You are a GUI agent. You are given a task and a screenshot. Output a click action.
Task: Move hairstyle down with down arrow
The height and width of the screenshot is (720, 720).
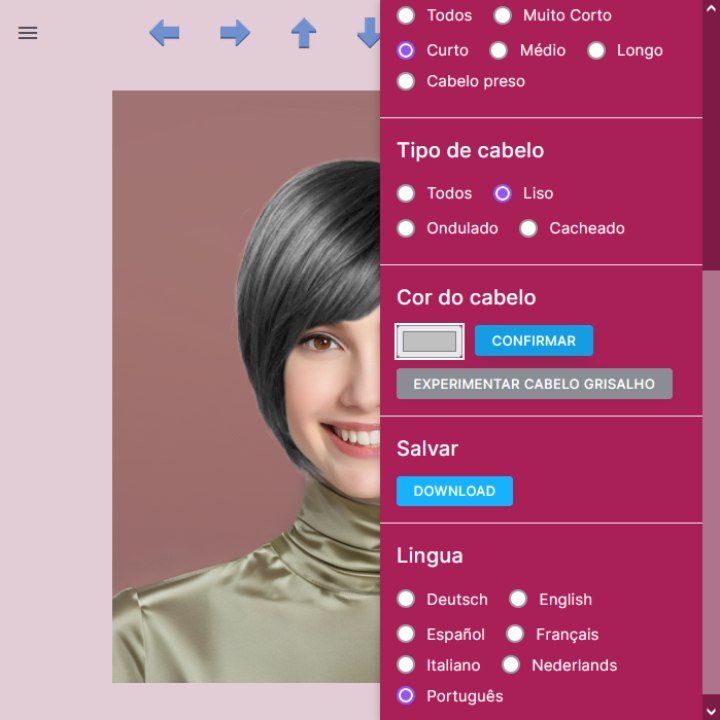368,33
